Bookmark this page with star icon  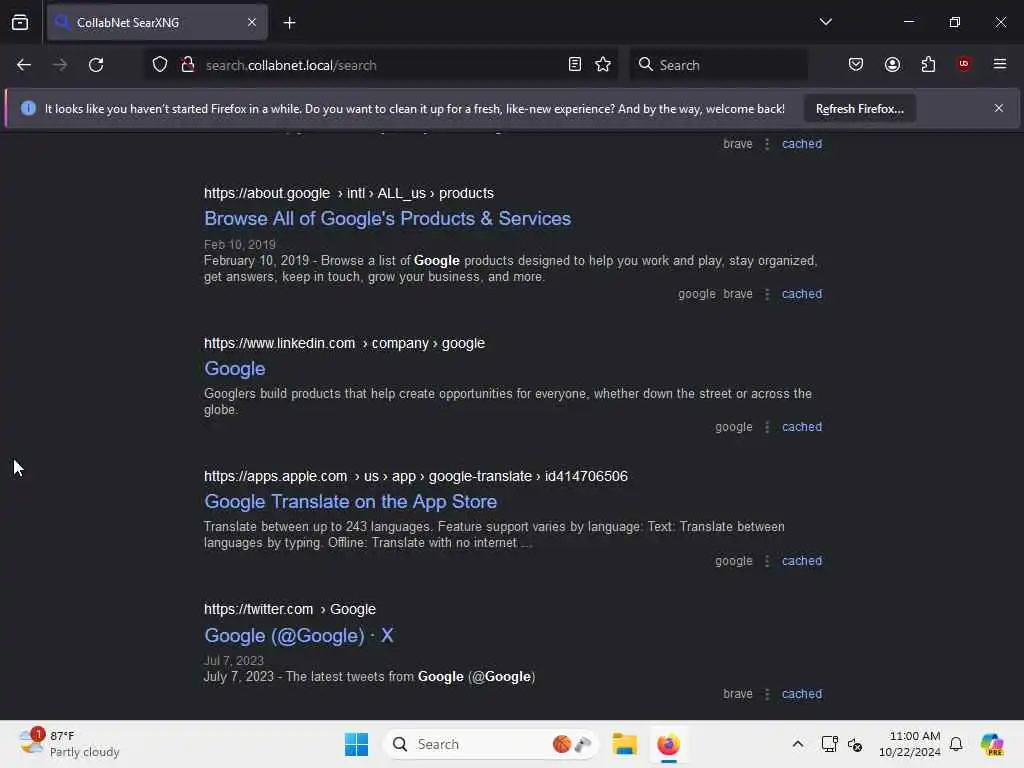click(x=603, y=65)
